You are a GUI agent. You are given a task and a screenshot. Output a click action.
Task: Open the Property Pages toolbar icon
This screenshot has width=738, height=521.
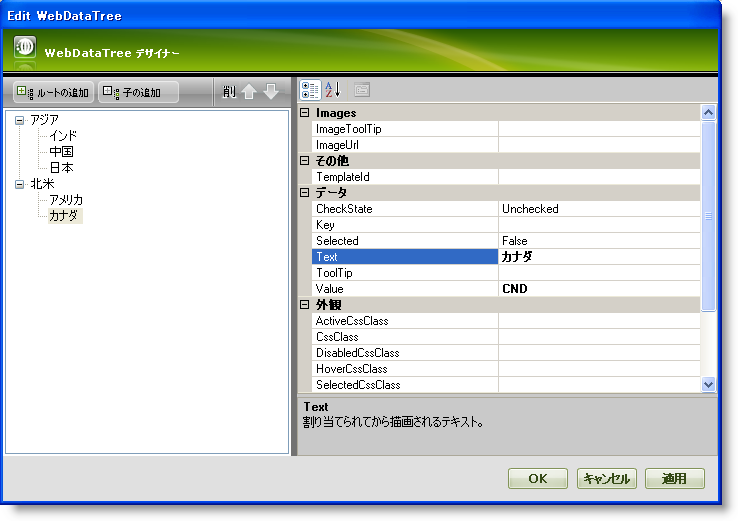pyautogui.click(x=362, y=89)
